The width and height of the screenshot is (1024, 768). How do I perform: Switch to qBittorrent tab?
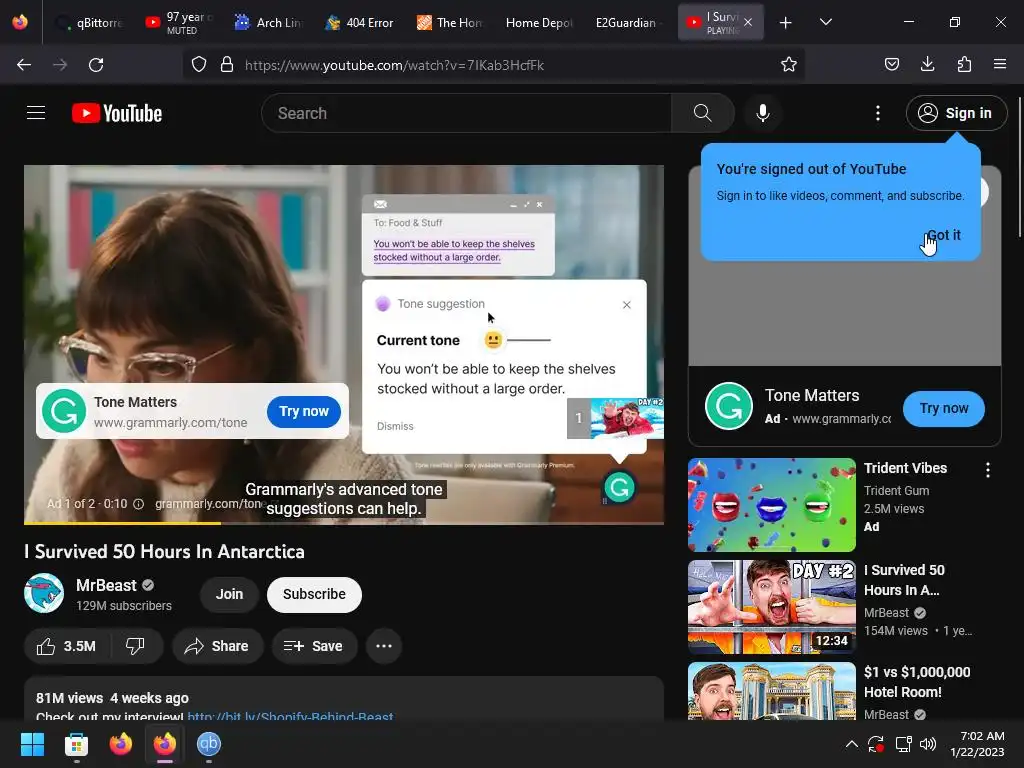[89, 23]
